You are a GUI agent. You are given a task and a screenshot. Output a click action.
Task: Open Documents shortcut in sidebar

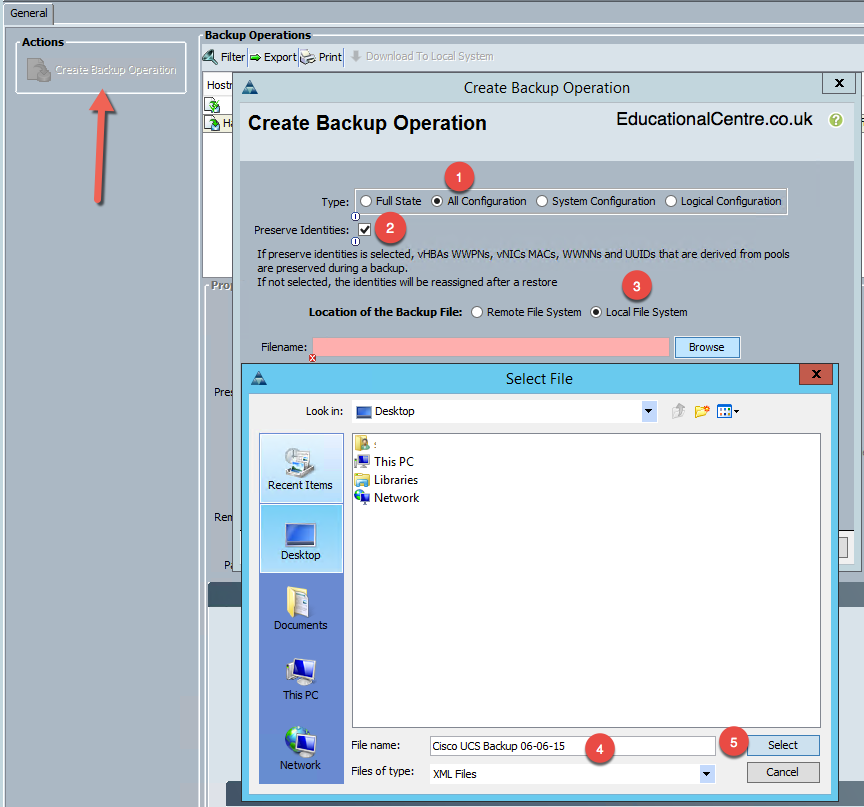tap(300, 609)
